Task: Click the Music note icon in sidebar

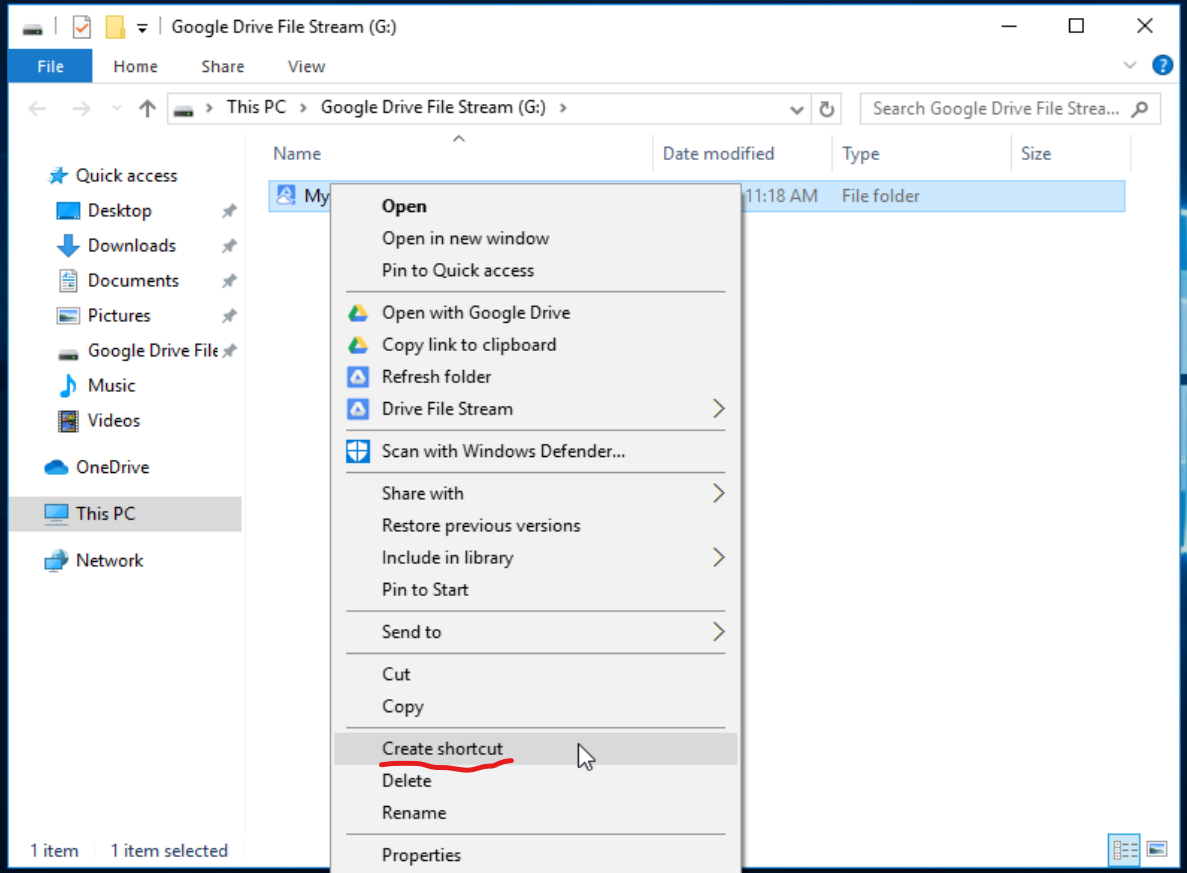Action: (68, 385)
